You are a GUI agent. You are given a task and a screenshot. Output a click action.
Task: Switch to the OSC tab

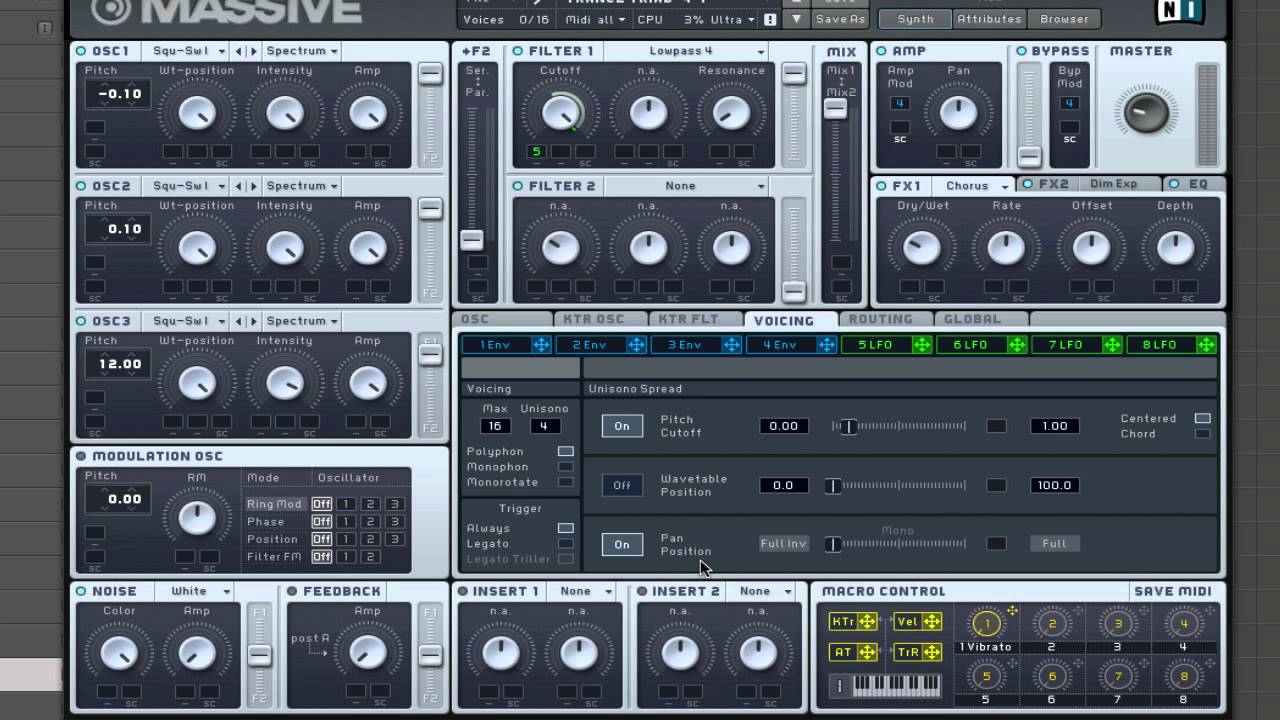(503, 319)
